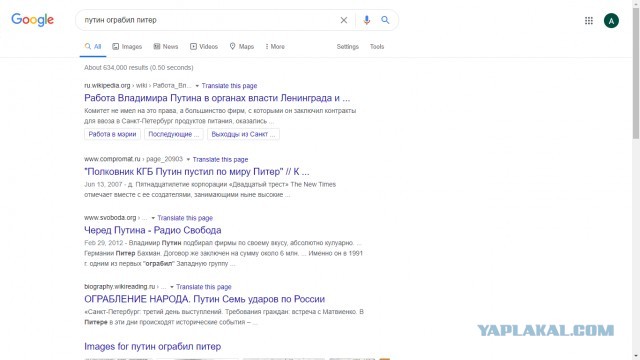
Task: Open 'Images for путин ограбил питер' link
Action: 153,347
